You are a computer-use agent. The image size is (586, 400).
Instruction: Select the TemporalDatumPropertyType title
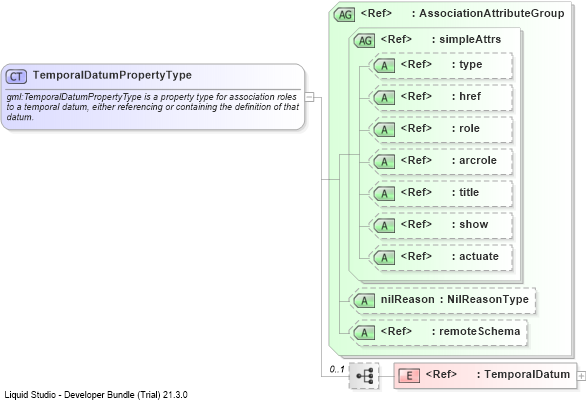(112, 75)
